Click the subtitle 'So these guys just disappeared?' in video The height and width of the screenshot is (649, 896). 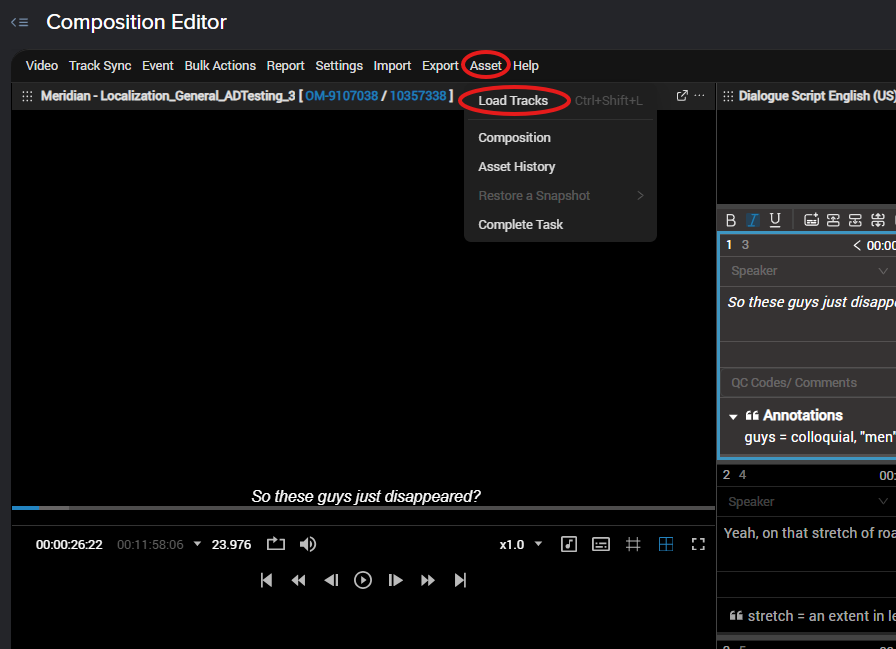point(366,496)
